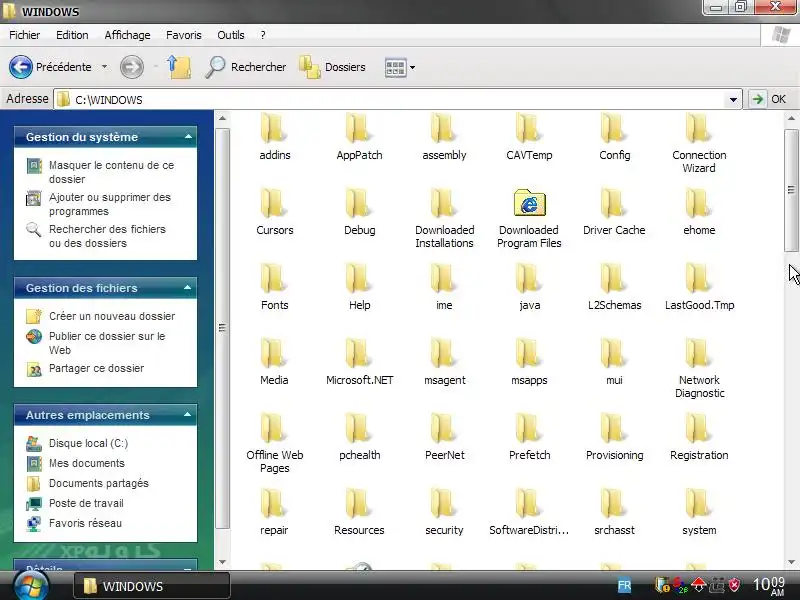This screenshot has height=600, width=800.
Task: Open the Rechercher search tool
Action: point(246,67)
